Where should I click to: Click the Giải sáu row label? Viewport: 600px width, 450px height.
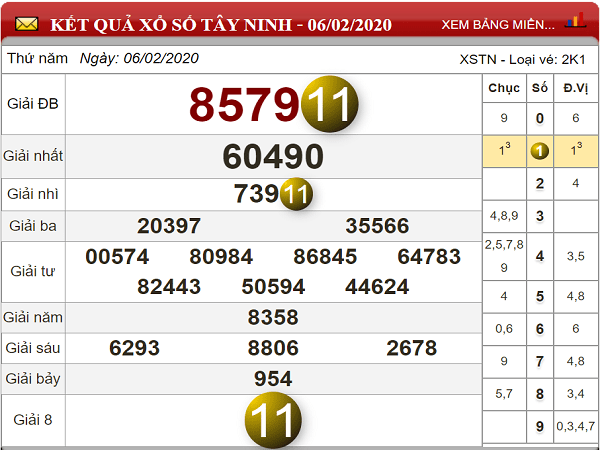coord(33,348)
